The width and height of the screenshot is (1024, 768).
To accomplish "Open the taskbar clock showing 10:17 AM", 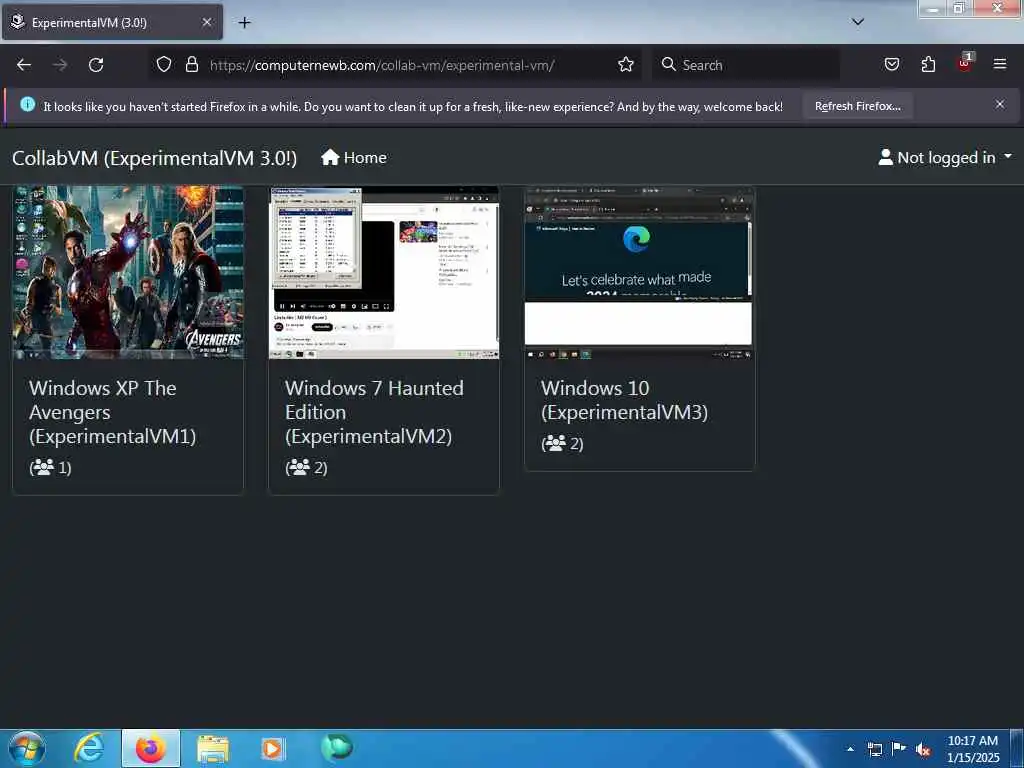I will [x=973, y=749].
